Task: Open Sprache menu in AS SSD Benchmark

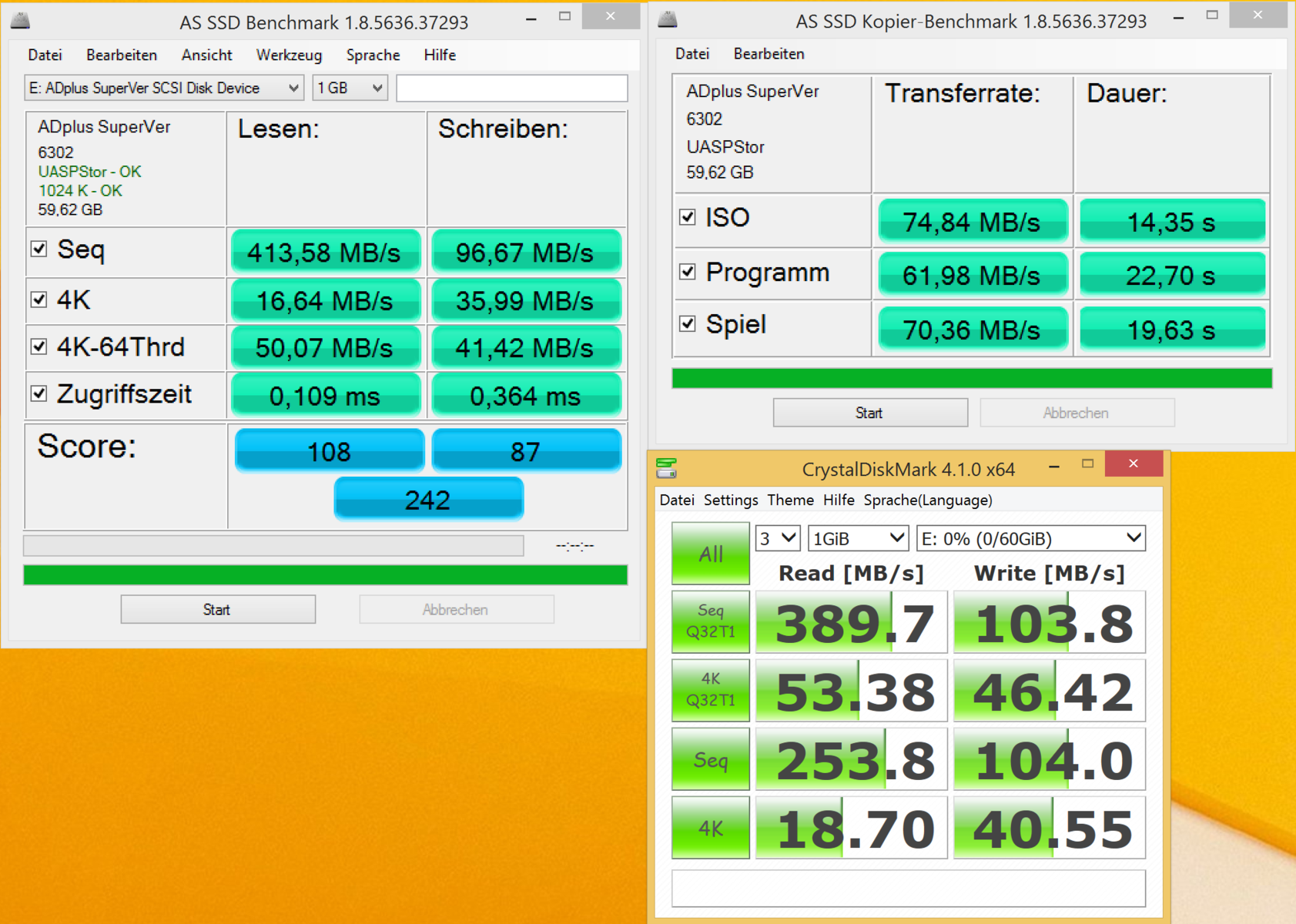Action: (373, 55)
